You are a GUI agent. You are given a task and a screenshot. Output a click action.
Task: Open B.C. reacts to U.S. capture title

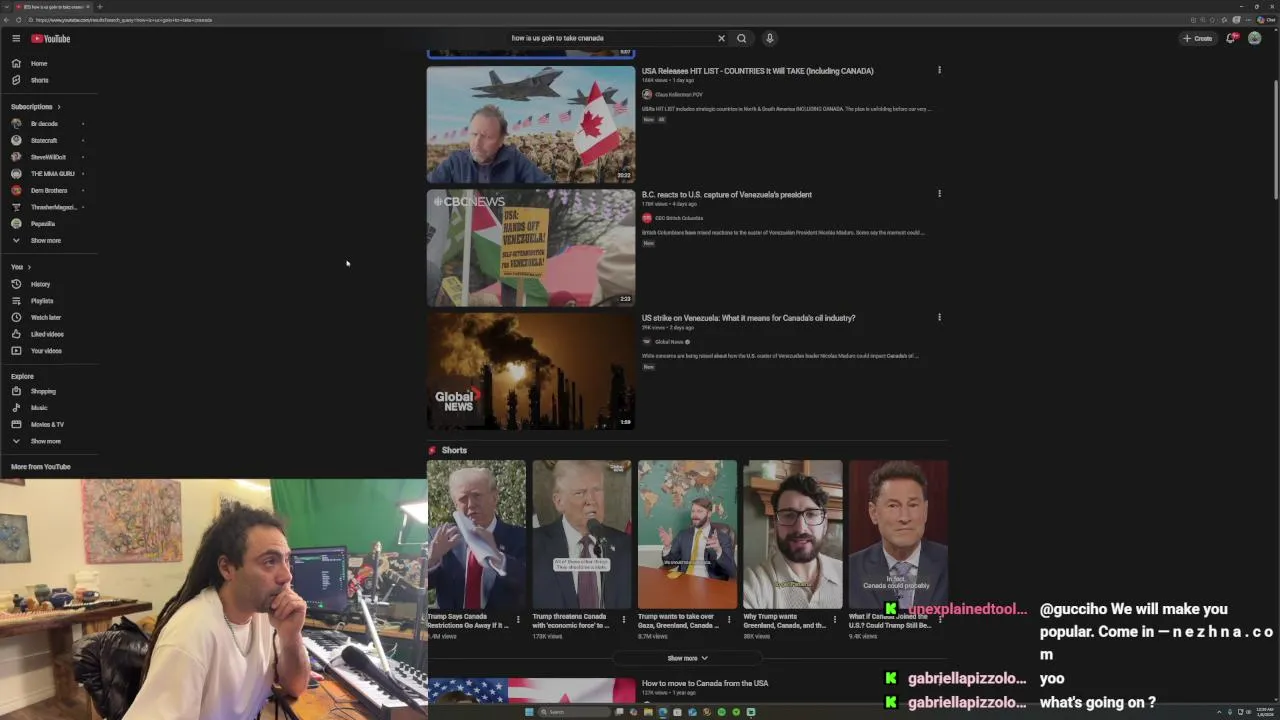tap(727, 195)
